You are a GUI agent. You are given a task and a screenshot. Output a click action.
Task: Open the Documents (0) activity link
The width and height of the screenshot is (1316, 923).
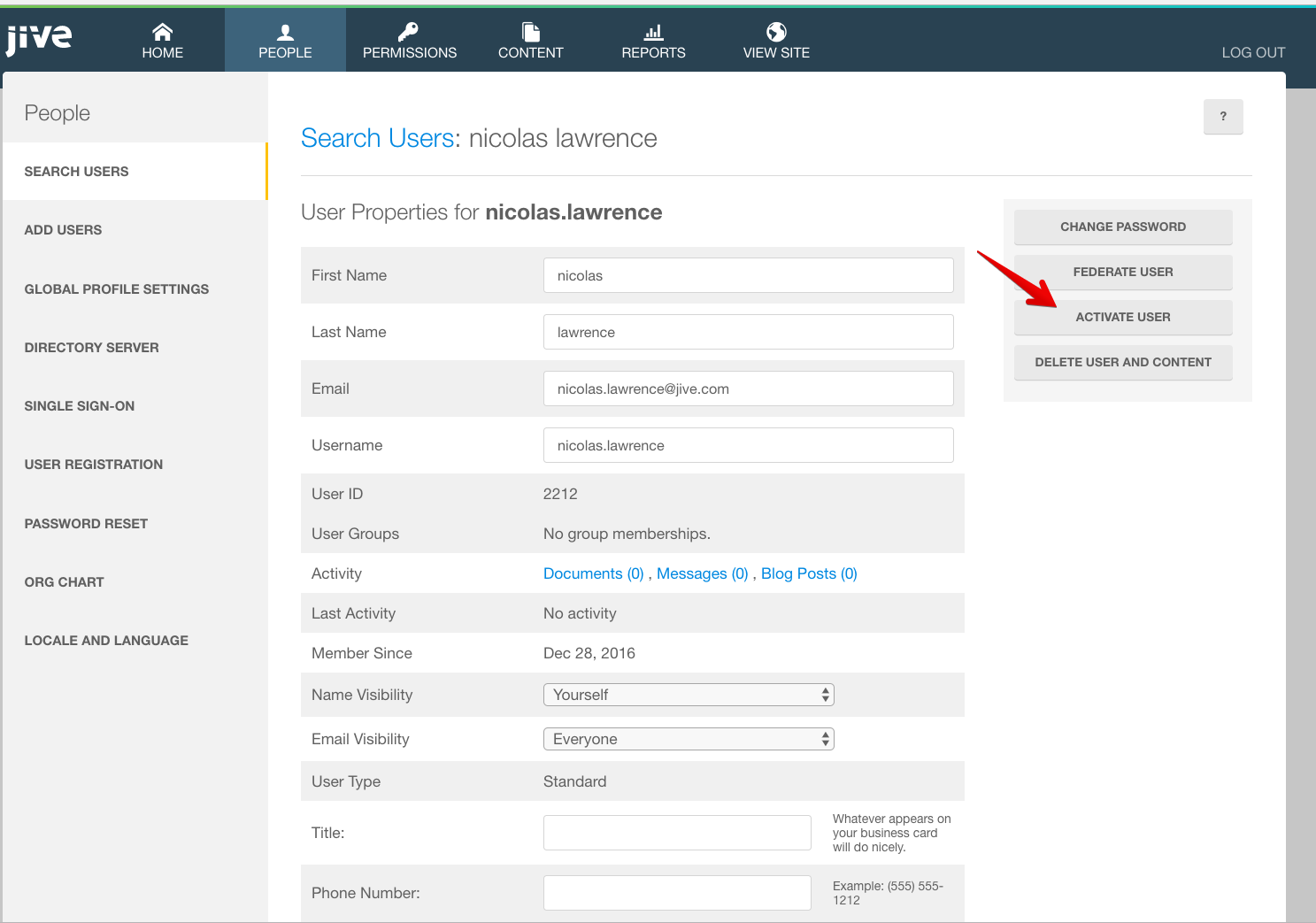pyautogui.click(x=593, y=573)
